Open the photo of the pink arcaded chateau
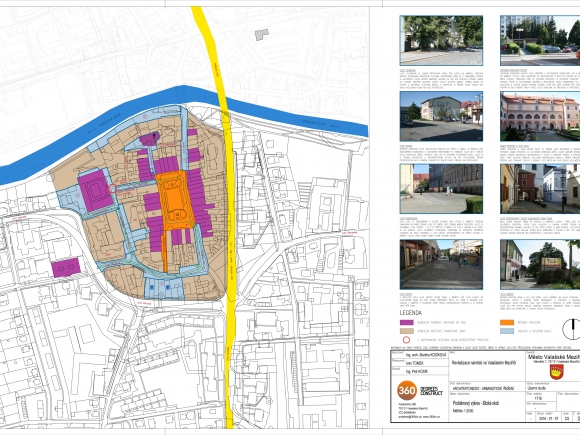The height and width of the screenshot is (435, 580). click(540, 116)
